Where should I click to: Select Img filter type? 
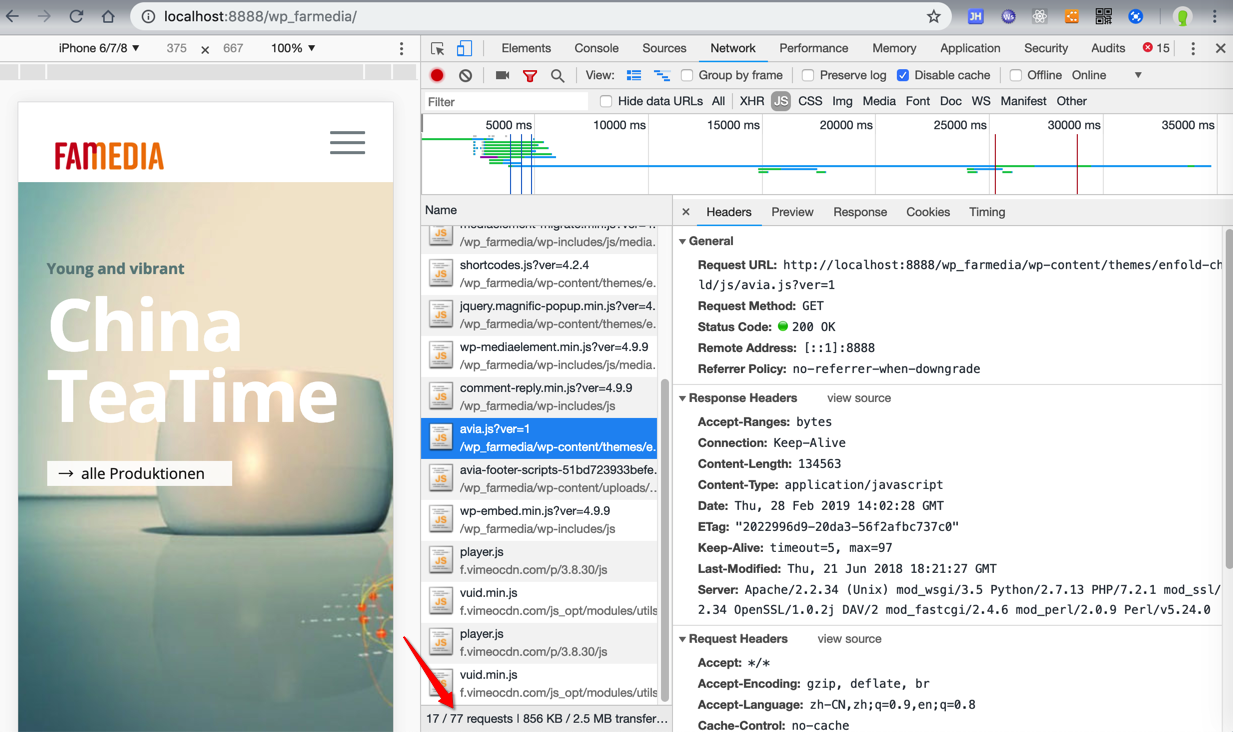[x=842, y=101]
